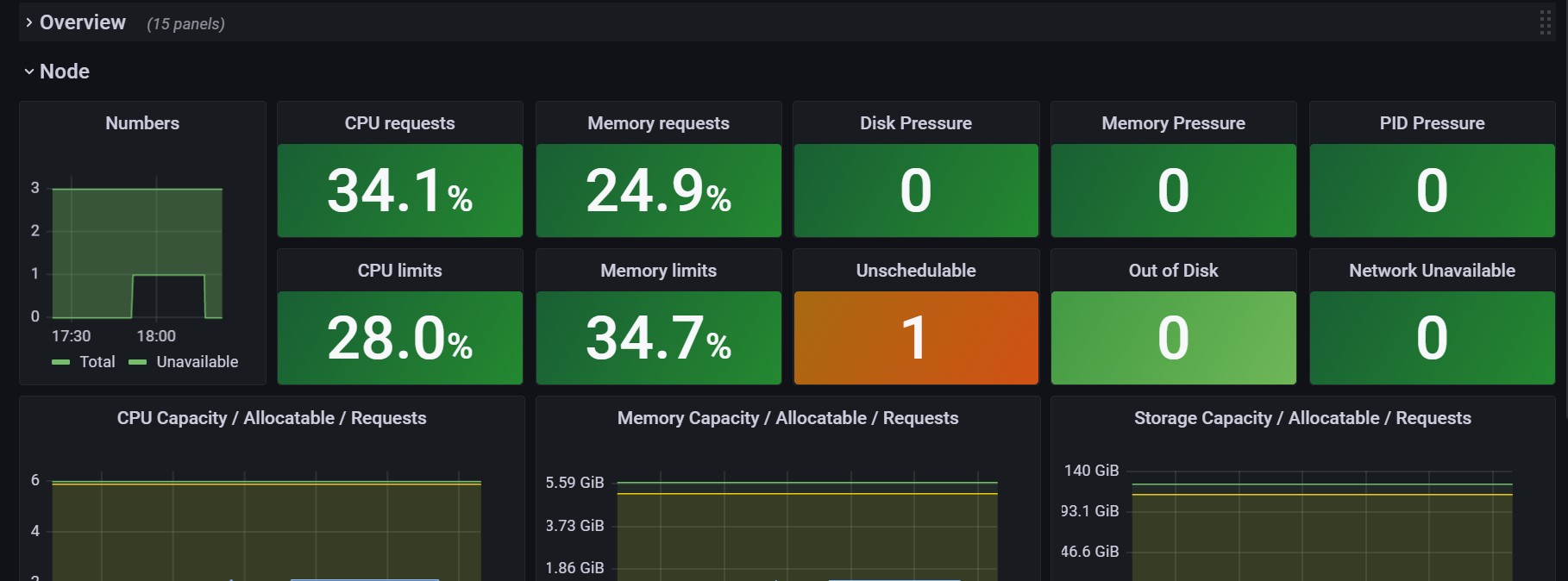The width and height of the screenshot is (1568, 581).
Task: Click the CPU limits 28.0% value
Action: coord(399,338)
